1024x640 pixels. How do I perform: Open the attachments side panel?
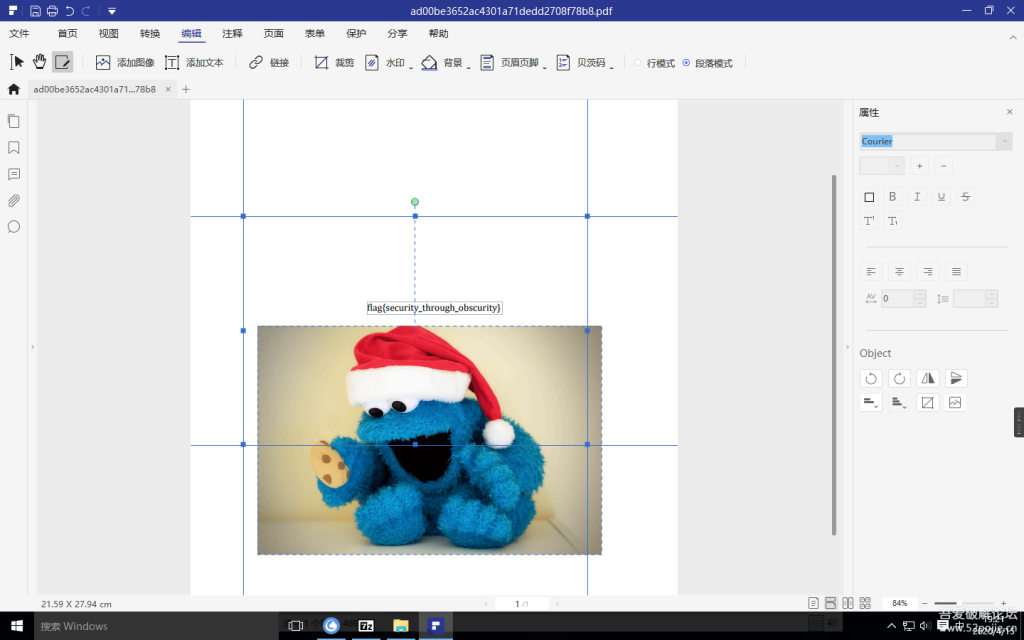tap(14, 200)
